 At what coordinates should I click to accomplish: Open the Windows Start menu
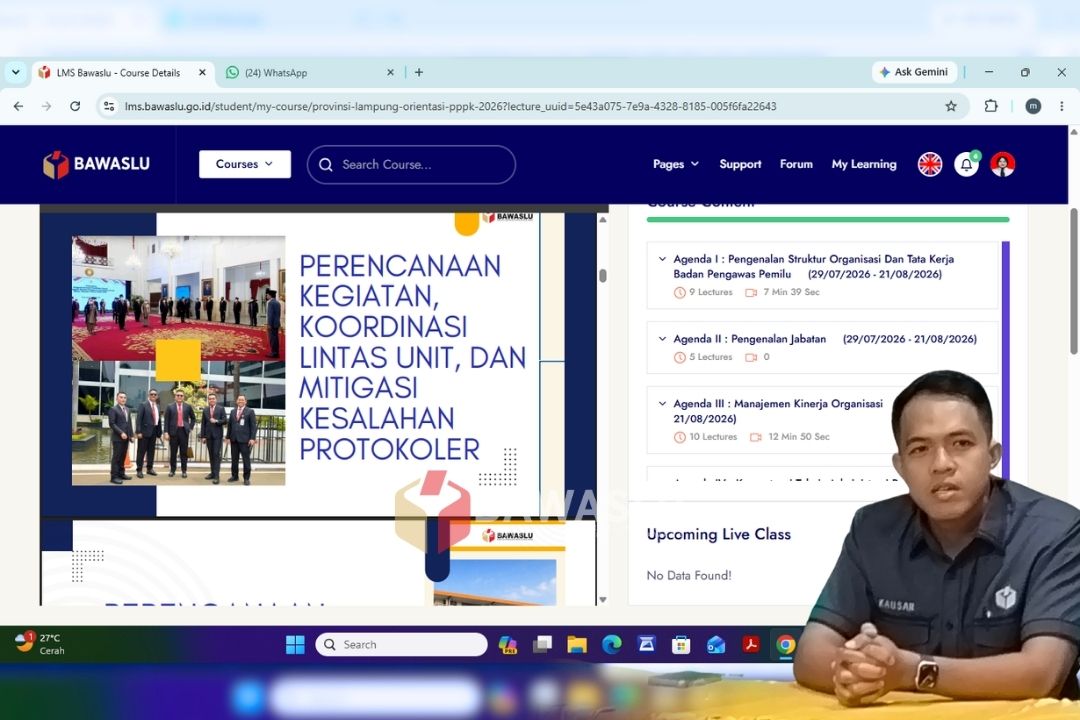coord(295,645)
